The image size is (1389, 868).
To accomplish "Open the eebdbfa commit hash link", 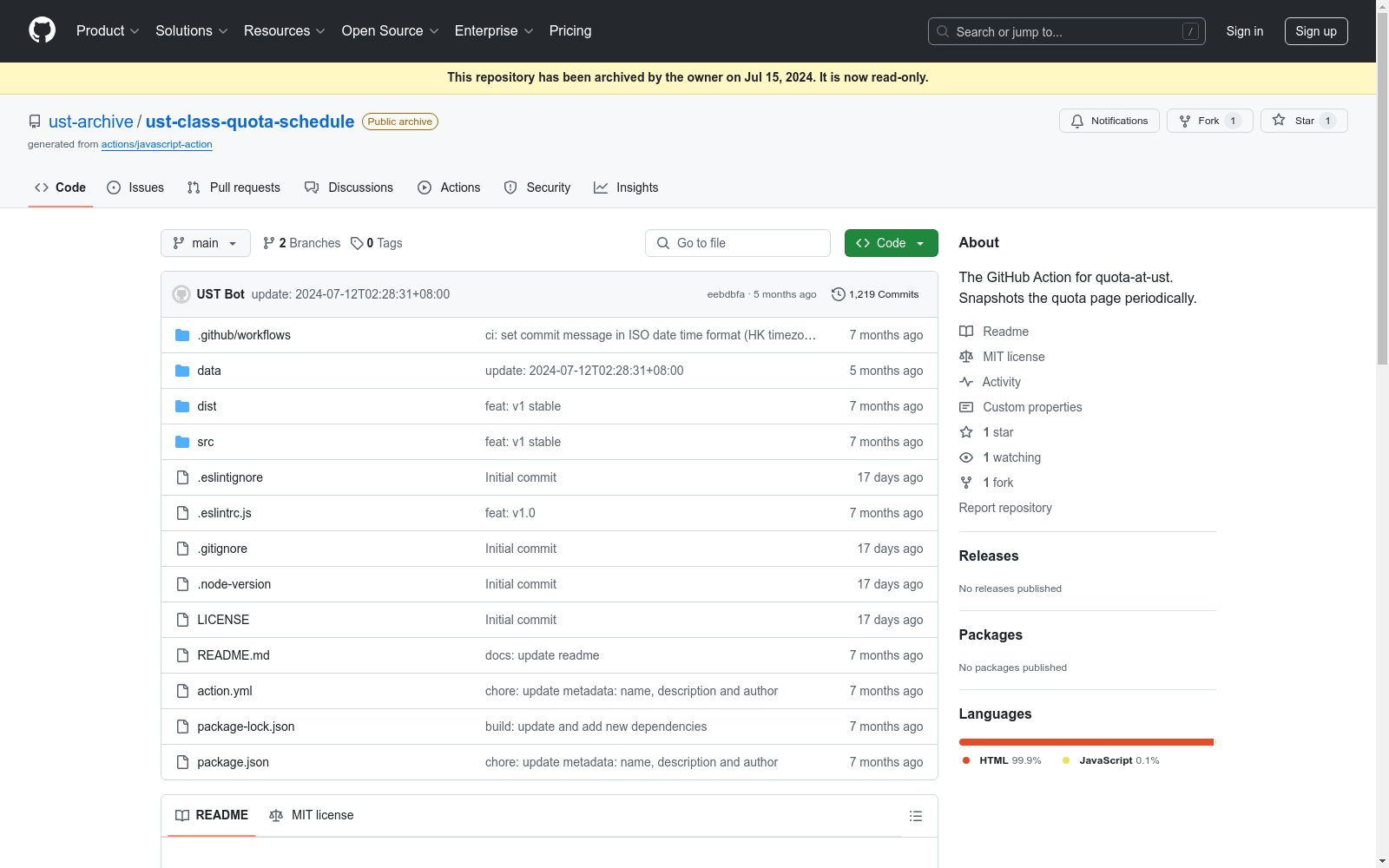I will (726, 294).
